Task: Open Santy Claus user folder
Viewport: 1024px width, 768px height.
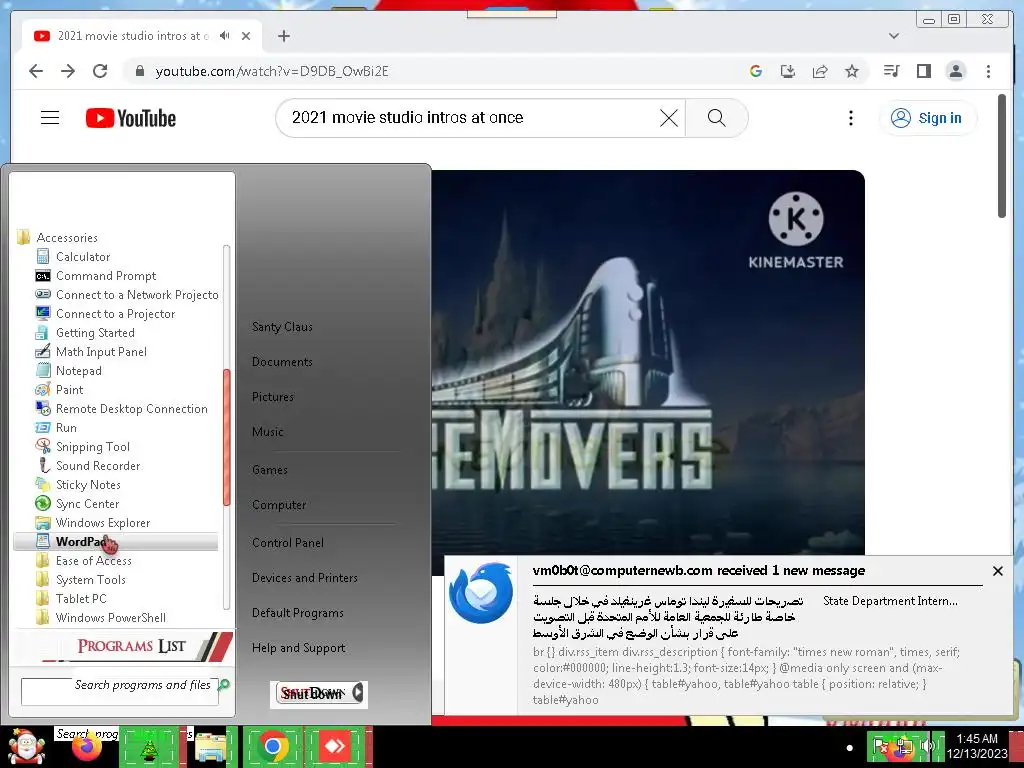Action: click(282, 327)
